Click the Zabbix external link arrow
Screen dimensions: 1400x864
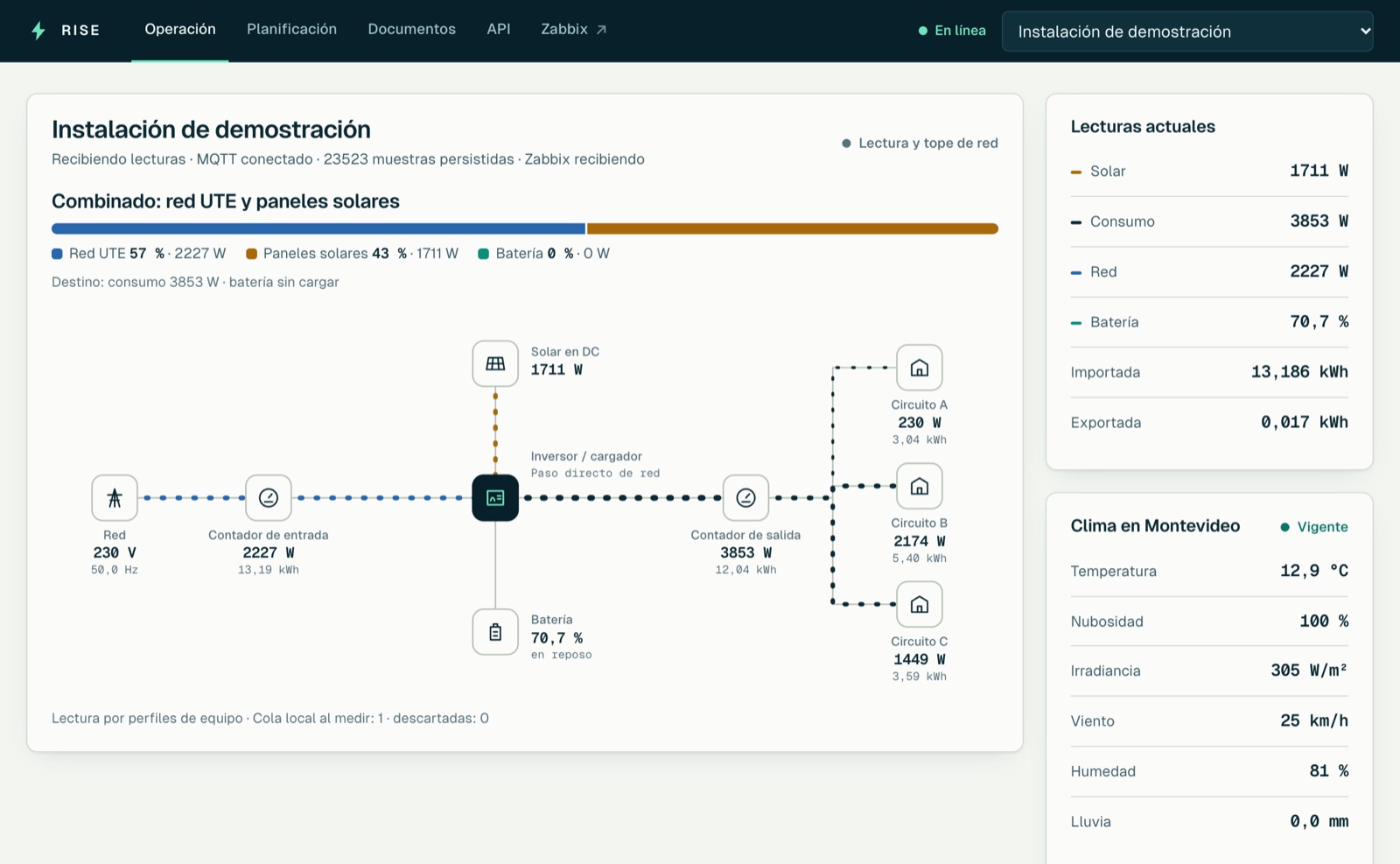(601, 30)
